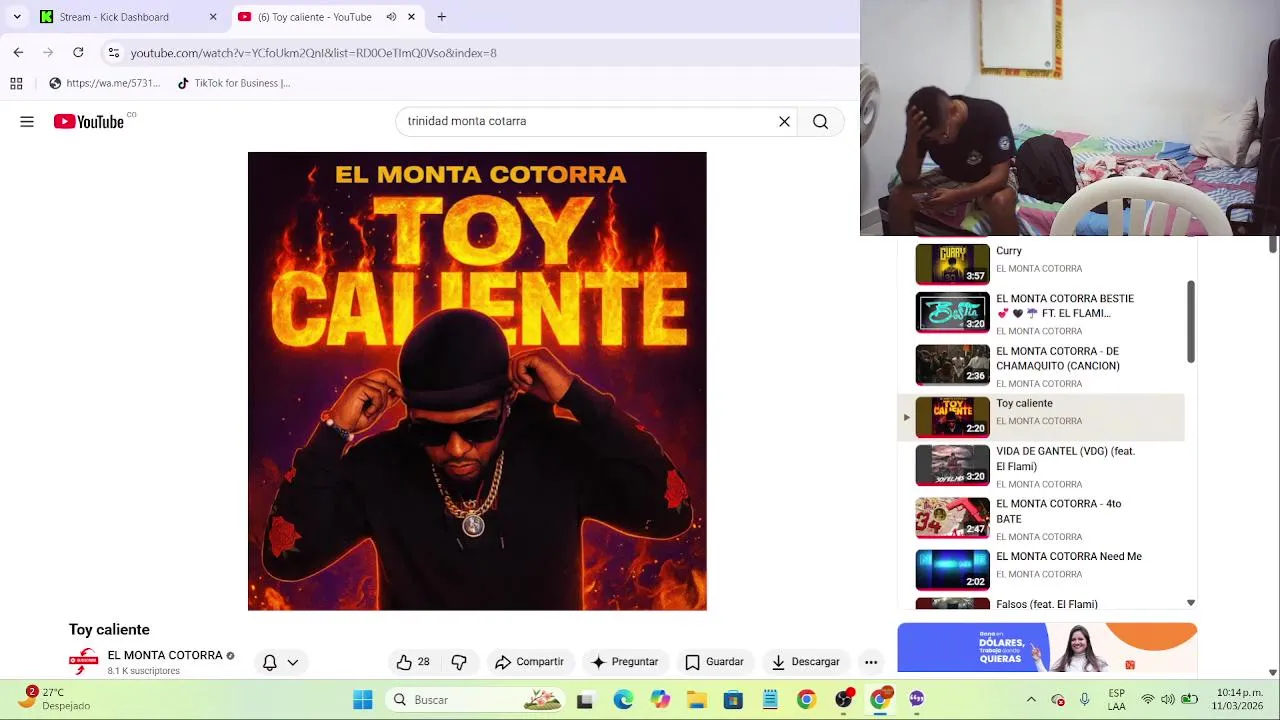The image size is (1280, 720).
Task: Open Task View from taskbar
Action: 585,700
